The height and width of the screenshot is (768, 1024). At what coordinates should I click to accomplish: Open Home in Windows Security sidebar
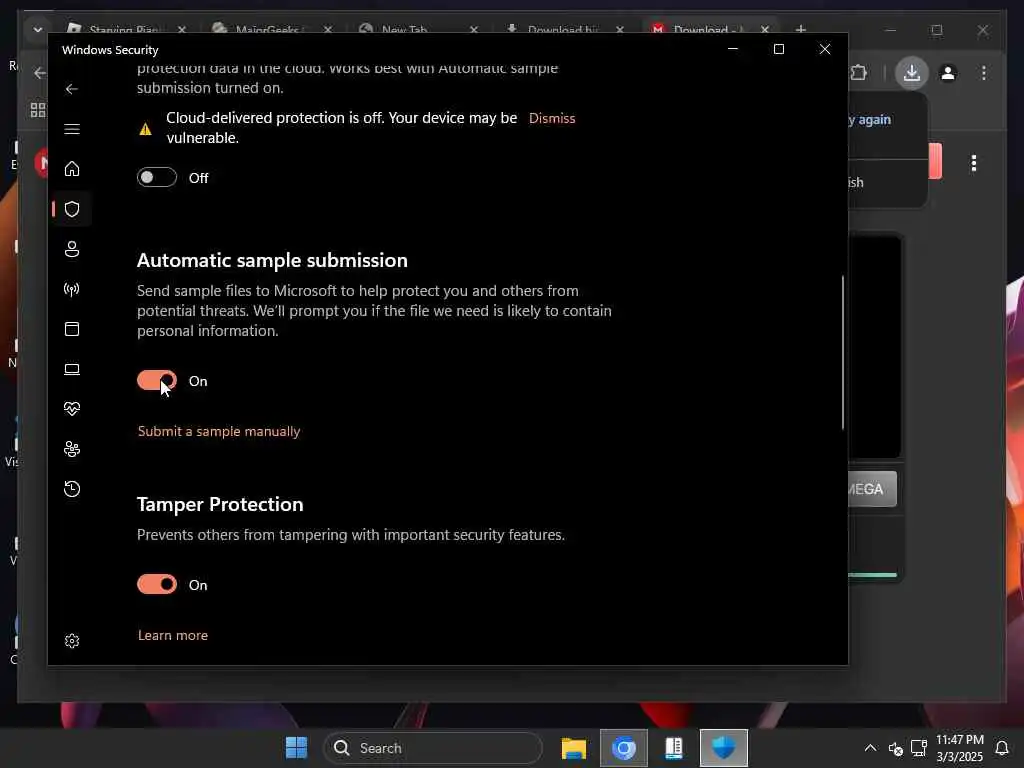[72, 168]
